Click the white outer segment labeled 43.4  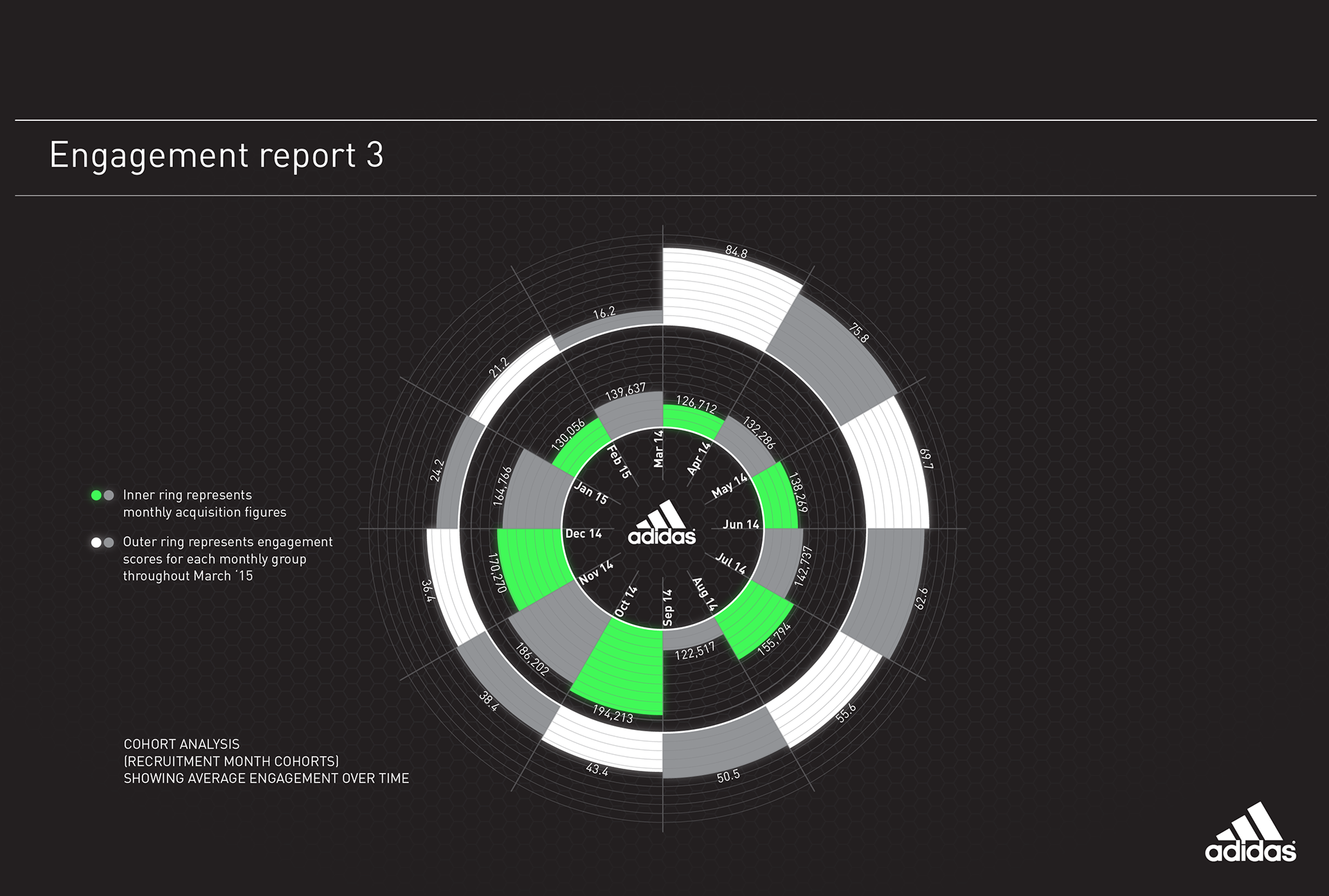pos(606,747)
